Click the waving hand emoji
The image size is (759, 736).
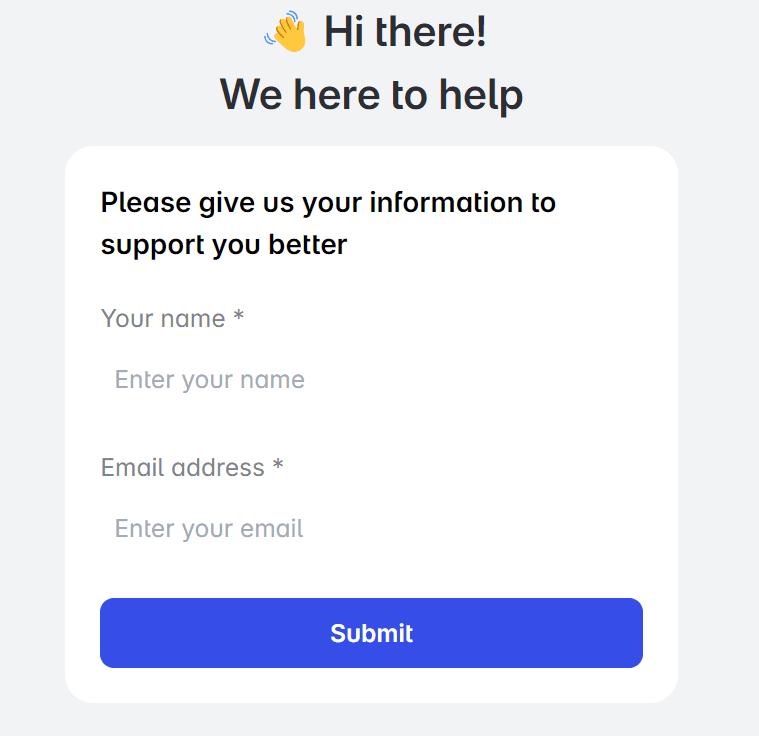click(x=286, y=31)
